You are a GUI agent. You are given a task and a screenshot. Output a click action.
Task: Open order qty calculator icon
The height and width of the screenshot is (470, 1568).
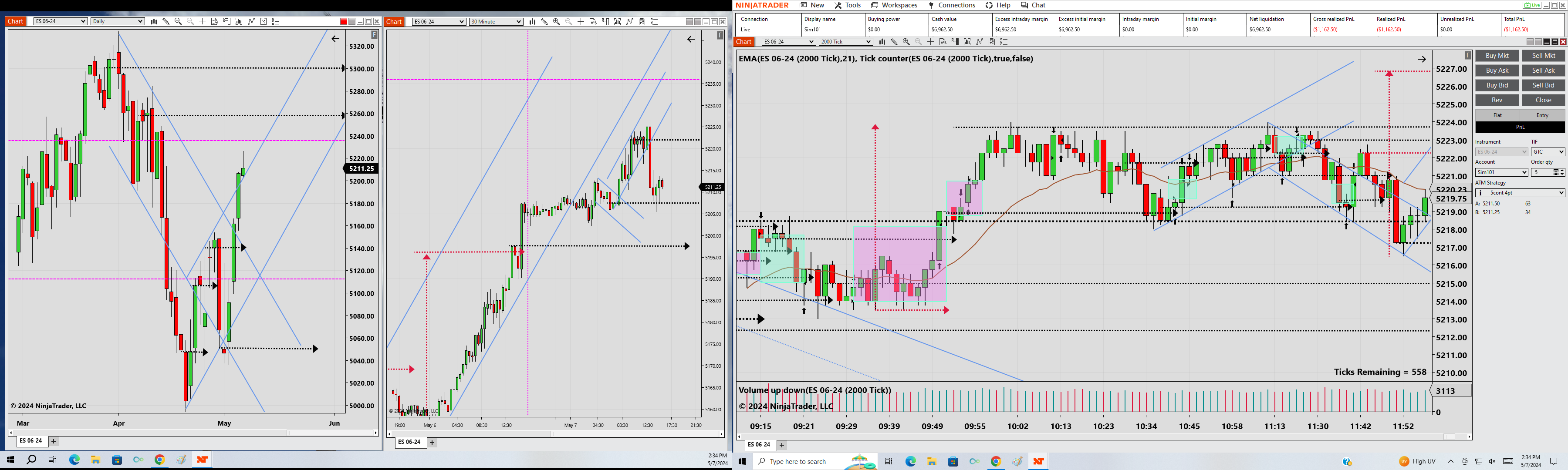[1556, 173]
